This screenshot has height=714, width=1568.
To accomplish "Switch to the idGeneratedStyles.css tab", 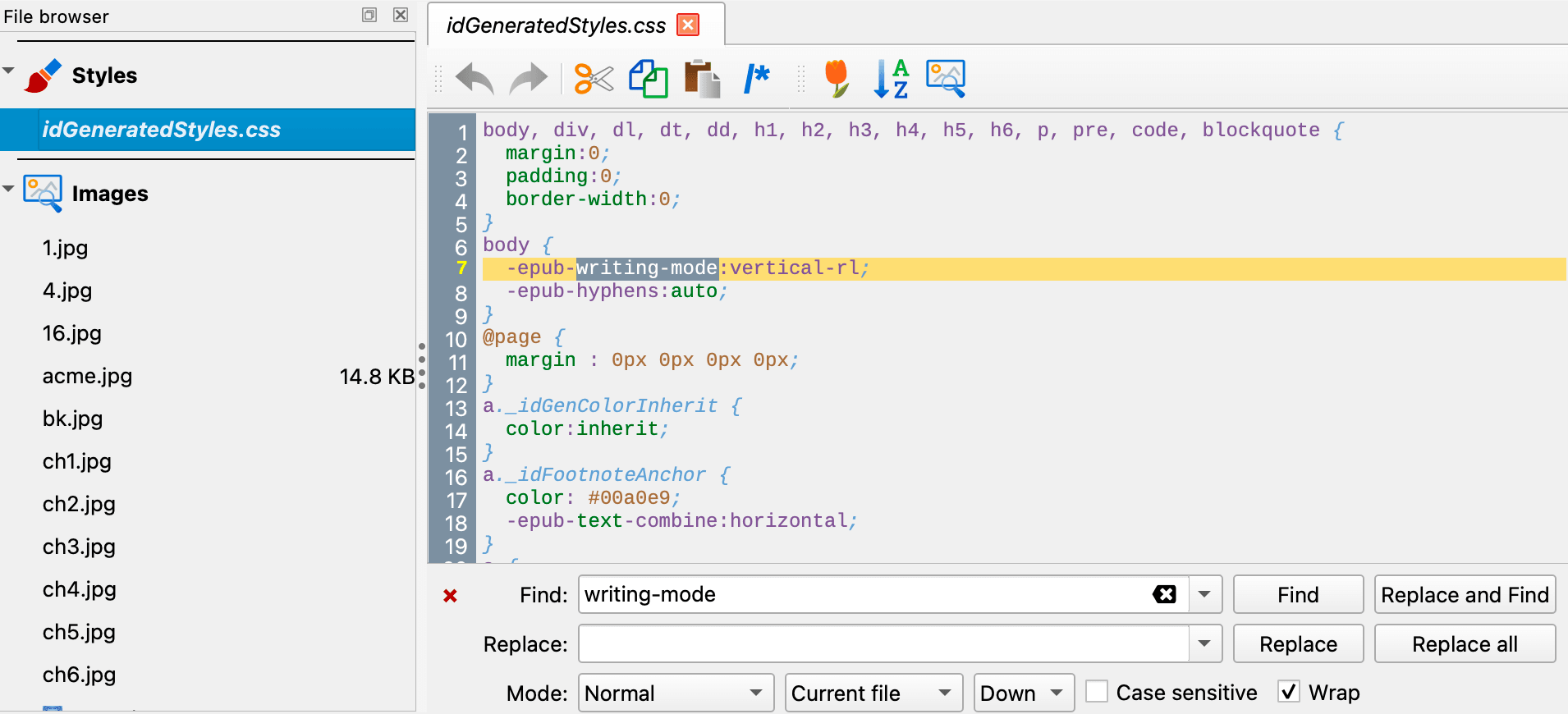I will tap(556, 25).
